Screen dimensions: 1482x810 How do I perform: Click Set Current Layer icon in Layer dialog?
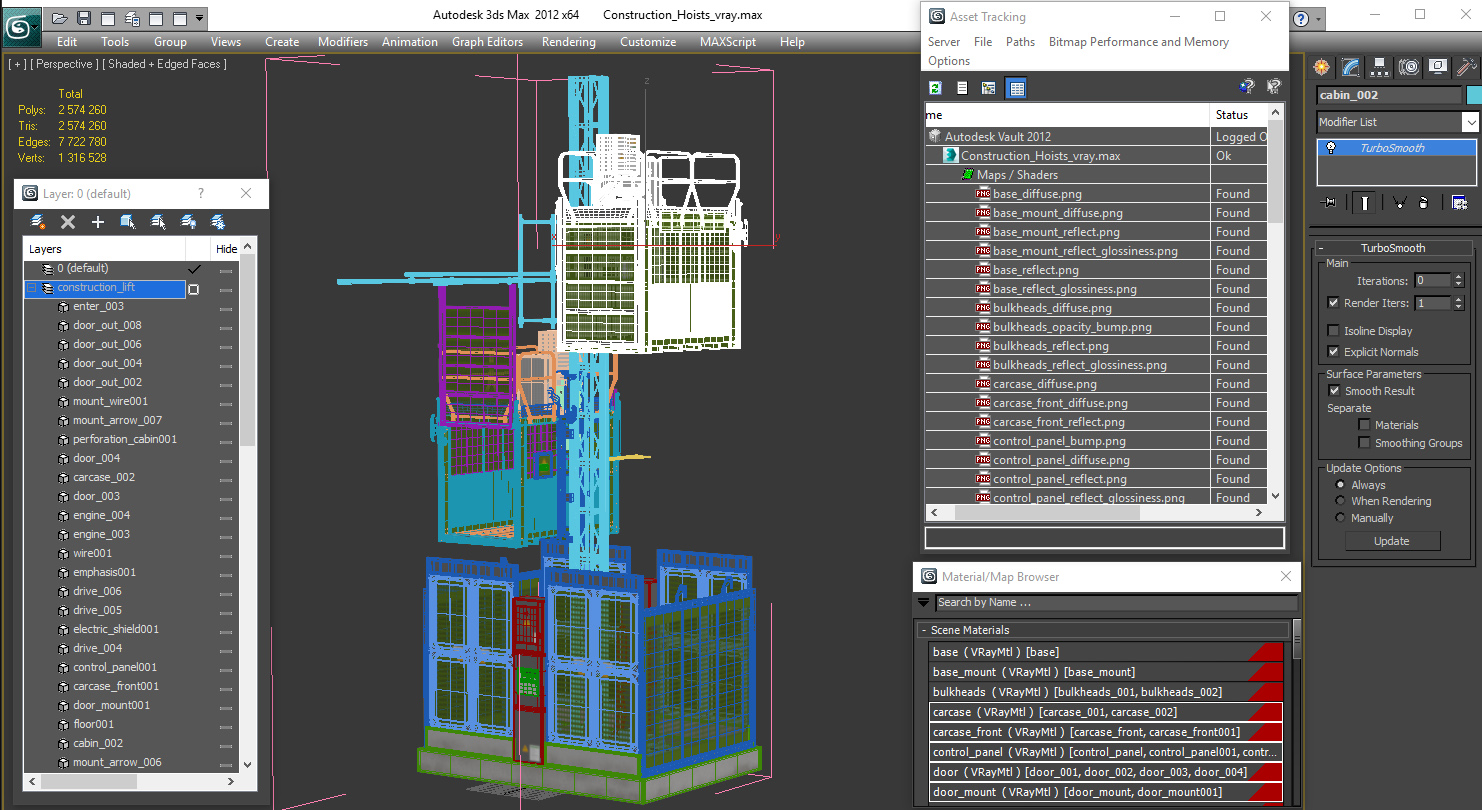click(158, 222)
